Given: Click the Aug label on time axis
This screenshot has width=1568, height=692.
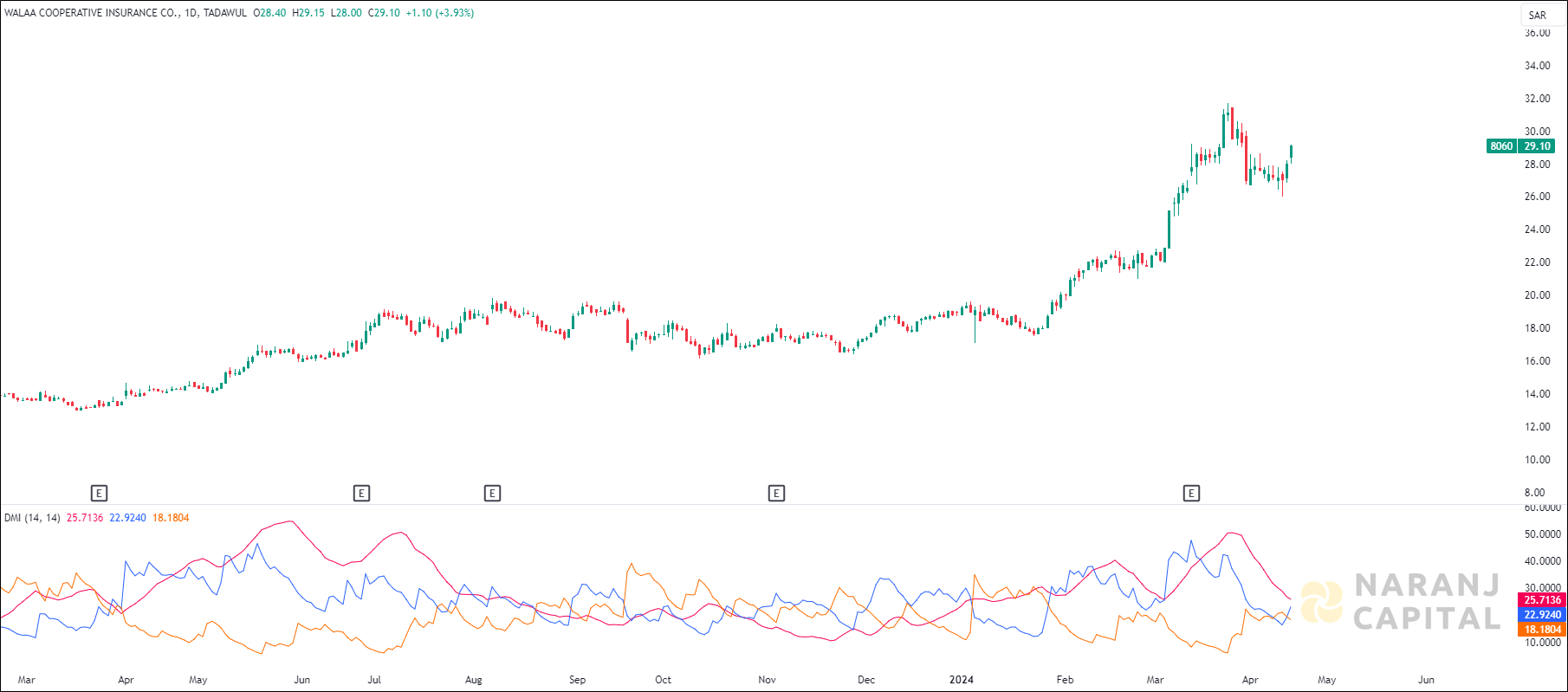Looking at the screenshot, I should [474, 680].
